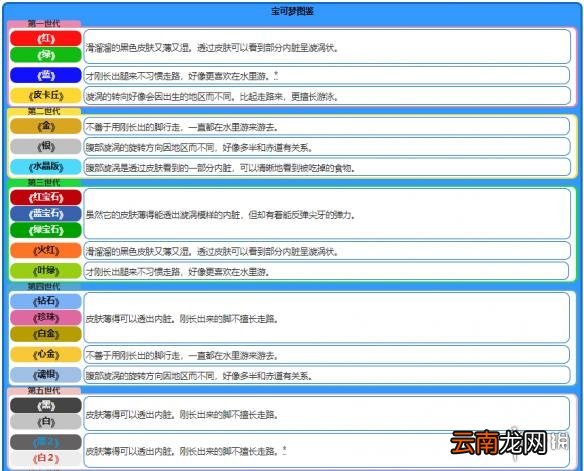Click the 第三世代 section heading
This screenshot has width=584, height=471.
pos(44,182)
